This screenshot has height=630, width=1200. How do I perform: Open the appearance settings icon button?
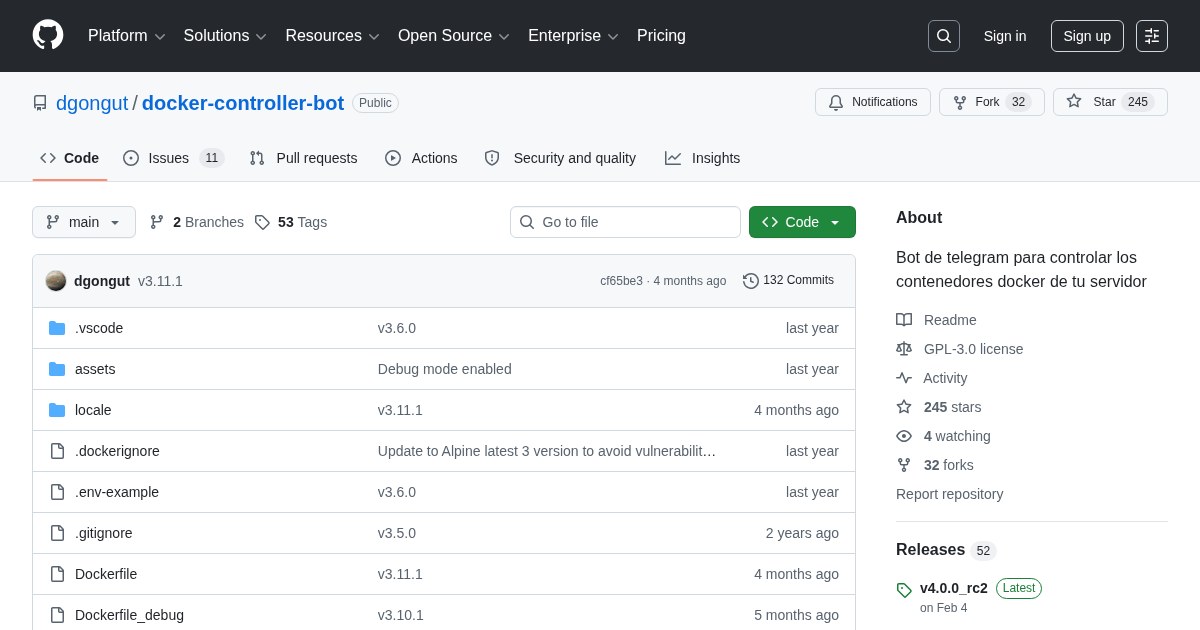click(1152, 36)
